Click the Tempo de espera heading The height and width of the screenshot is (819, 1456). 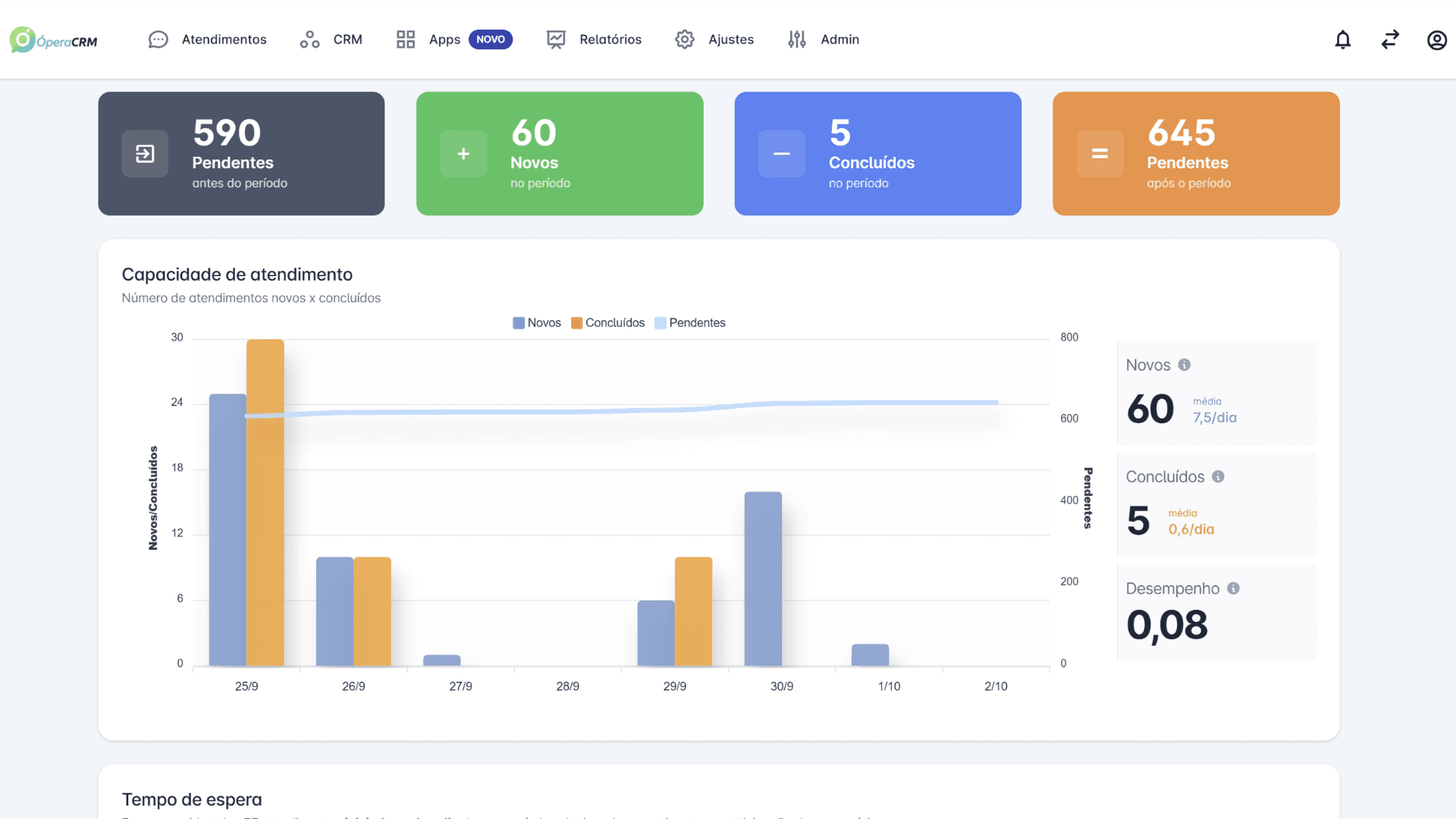click(192, 799)
